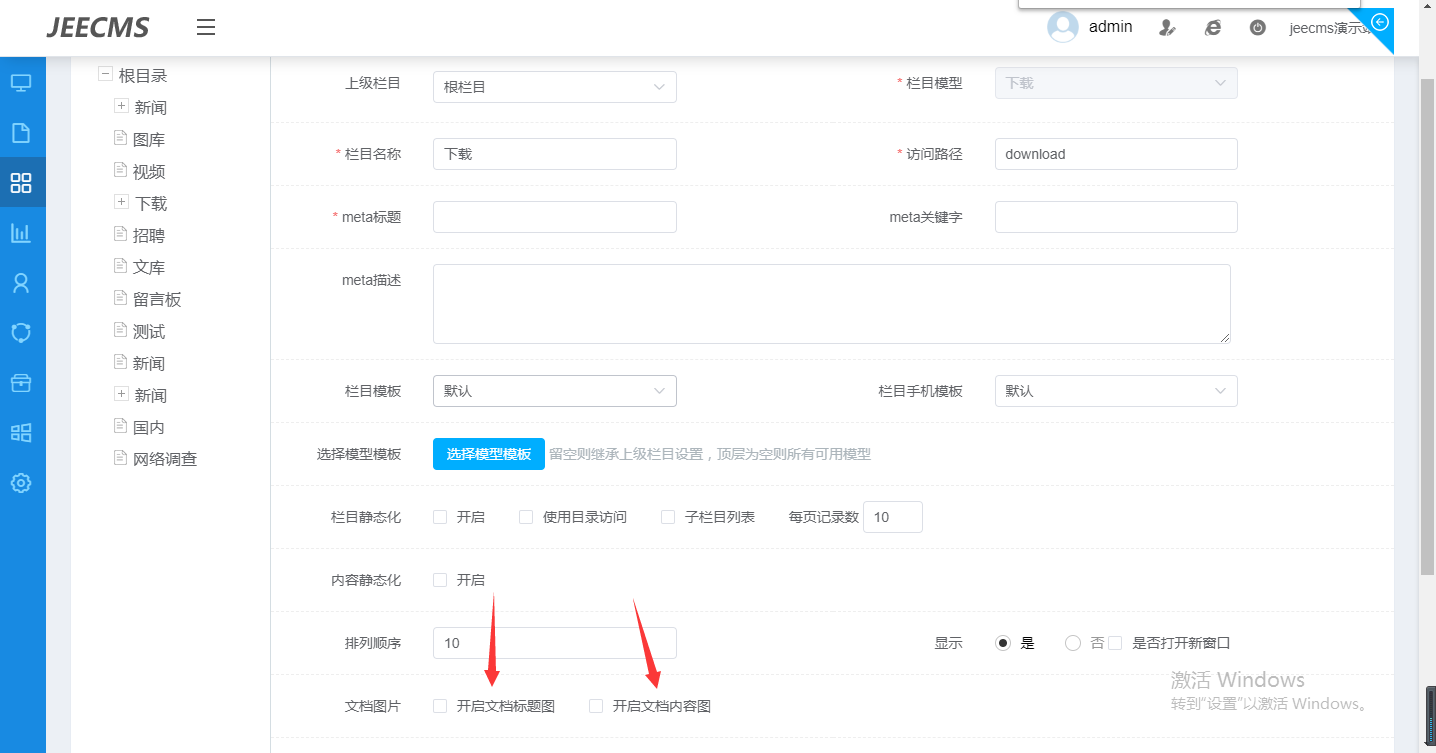Viewport: 1436px width, 753px height.
Task: Click the admin username link
Action: click(x=1110, y=27)
